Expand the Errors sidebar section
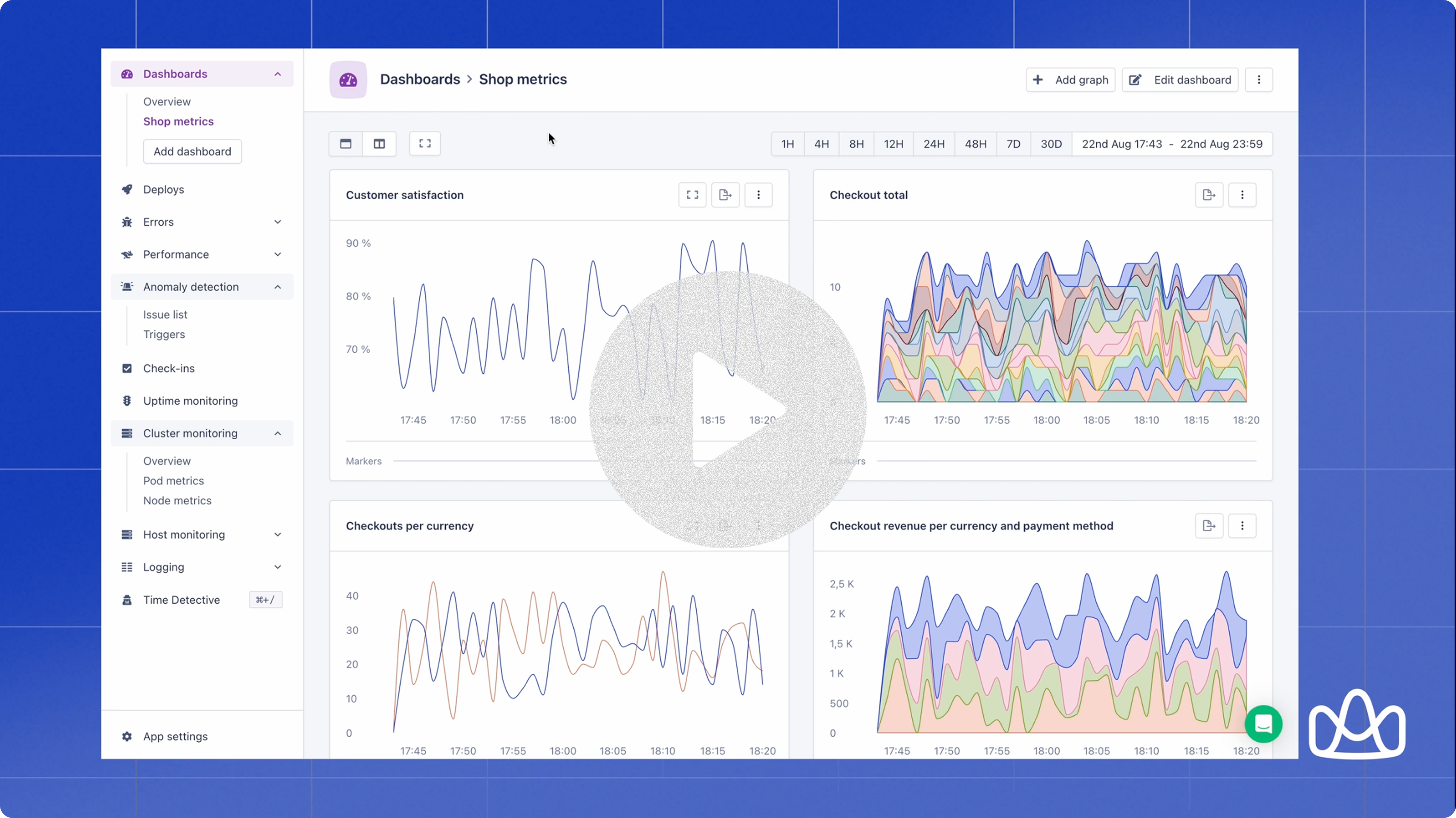 (x=277, y=222)
